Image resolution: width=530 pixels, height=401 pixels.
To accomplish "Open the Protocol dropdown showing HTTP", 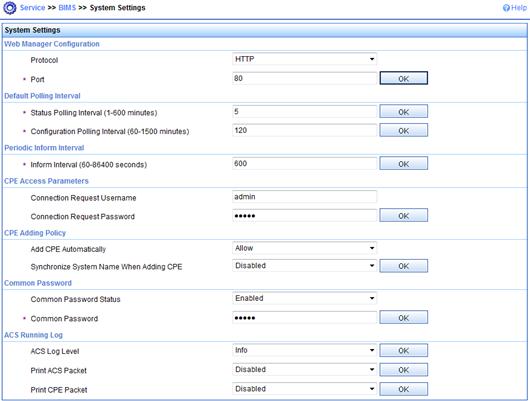I will tap(304, 59).
